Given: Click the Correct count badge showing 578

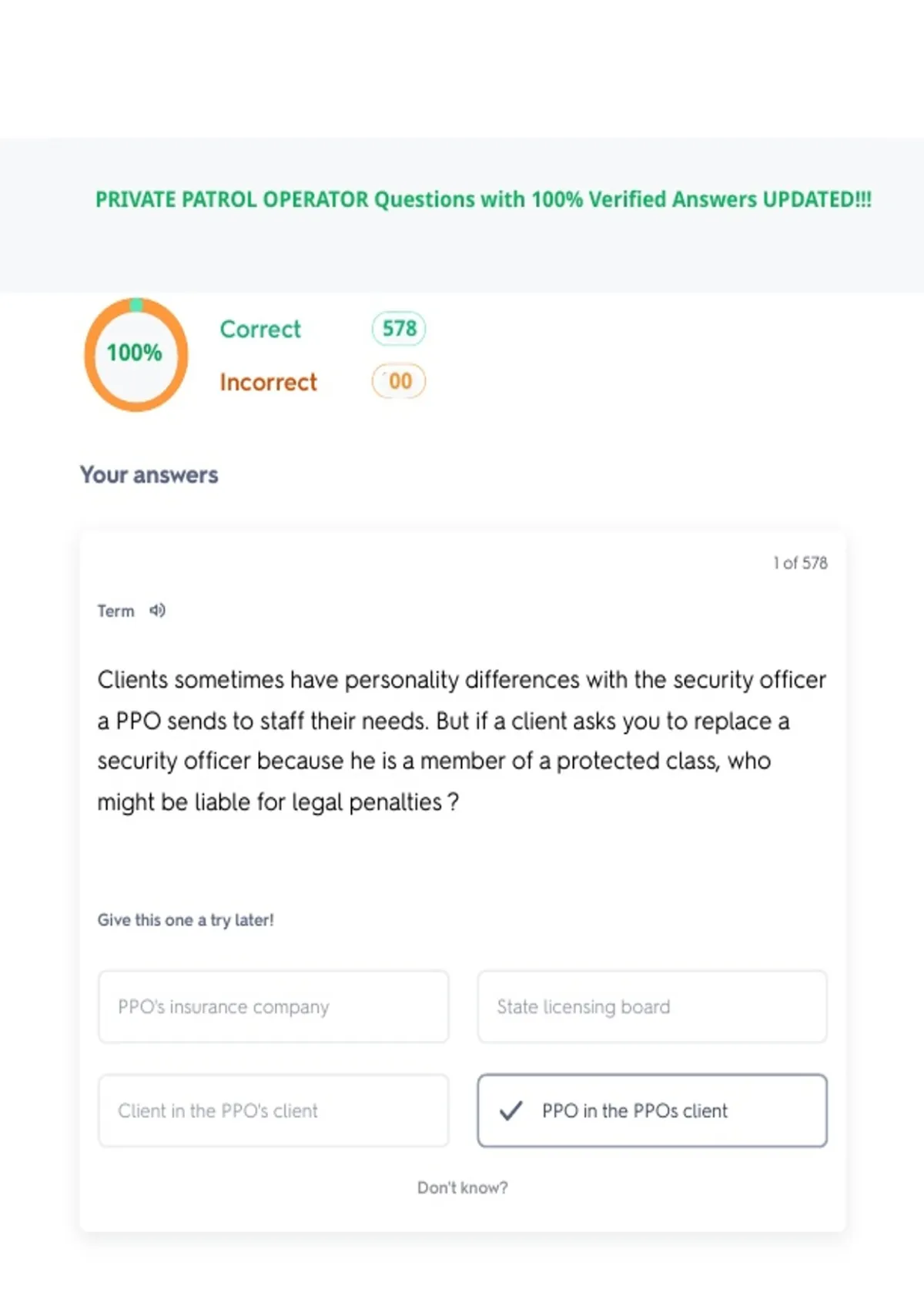Looking at the screenshot, I should [x=399, y=329].
